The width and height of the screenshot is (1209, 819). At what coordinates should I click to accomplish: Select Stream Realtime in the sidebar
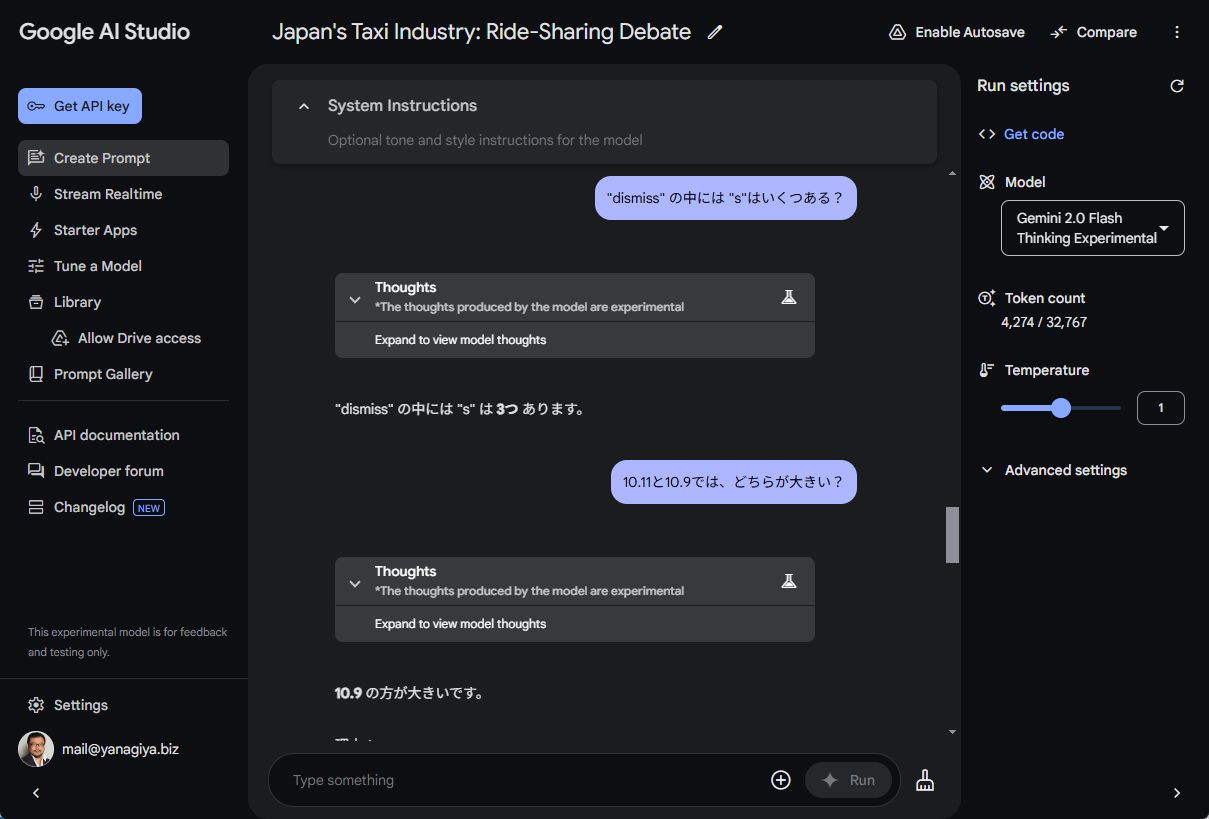click(x=108, y=193)
